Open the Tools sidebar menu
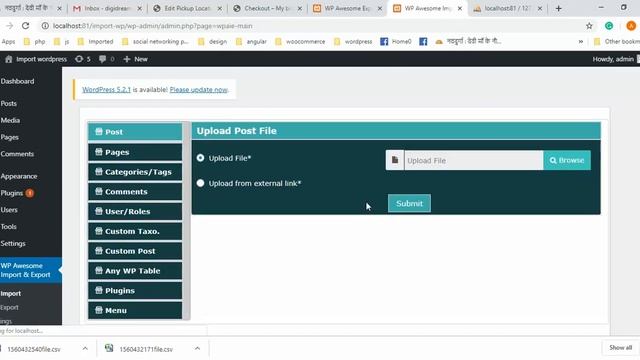Viewport: 640px width, 360px height. pyautogui.click(x=9, y=227)
